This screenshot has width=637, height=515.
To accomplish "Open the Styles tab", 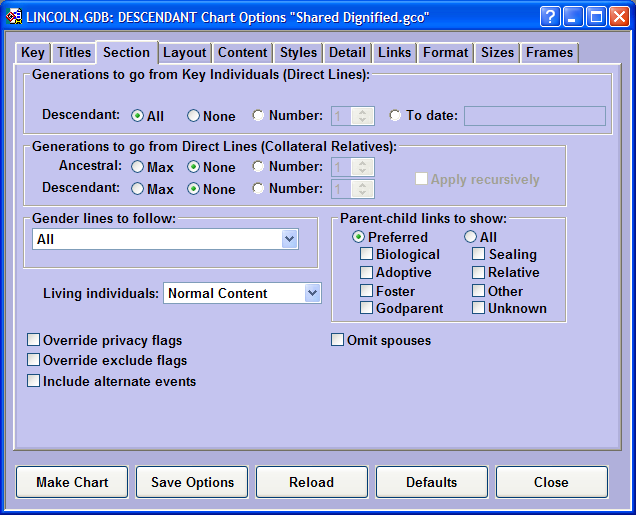I will pos(298,53).
